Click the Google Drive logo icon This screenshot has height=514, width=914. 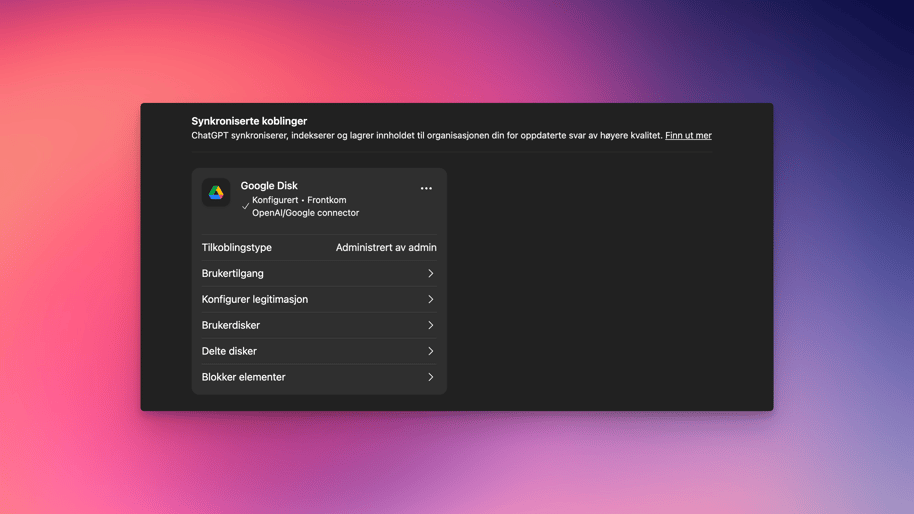(216, 192)
